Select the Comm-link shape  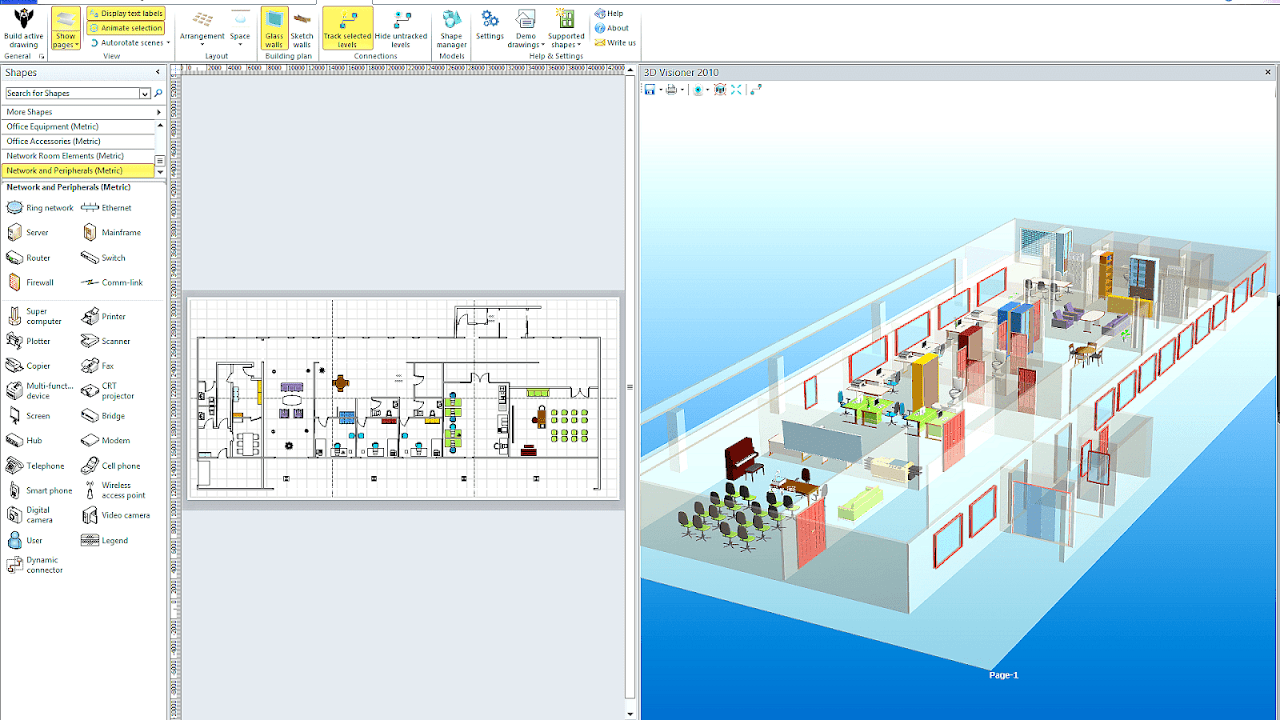pos(112,283)
